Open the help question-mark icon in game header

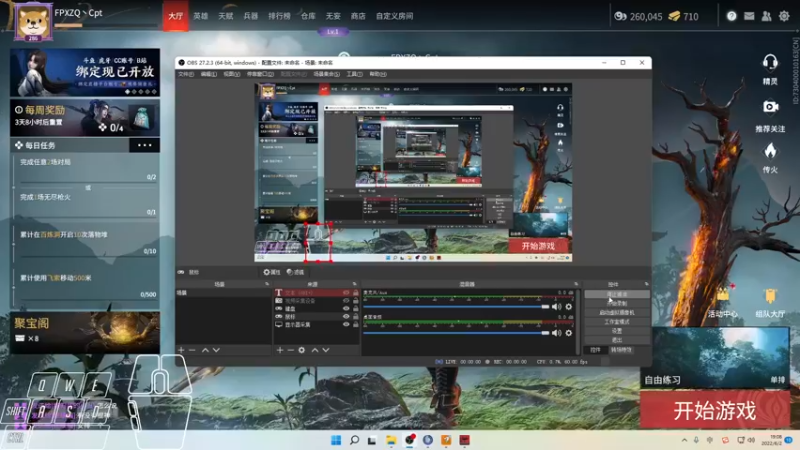click(x=732, y=16)
